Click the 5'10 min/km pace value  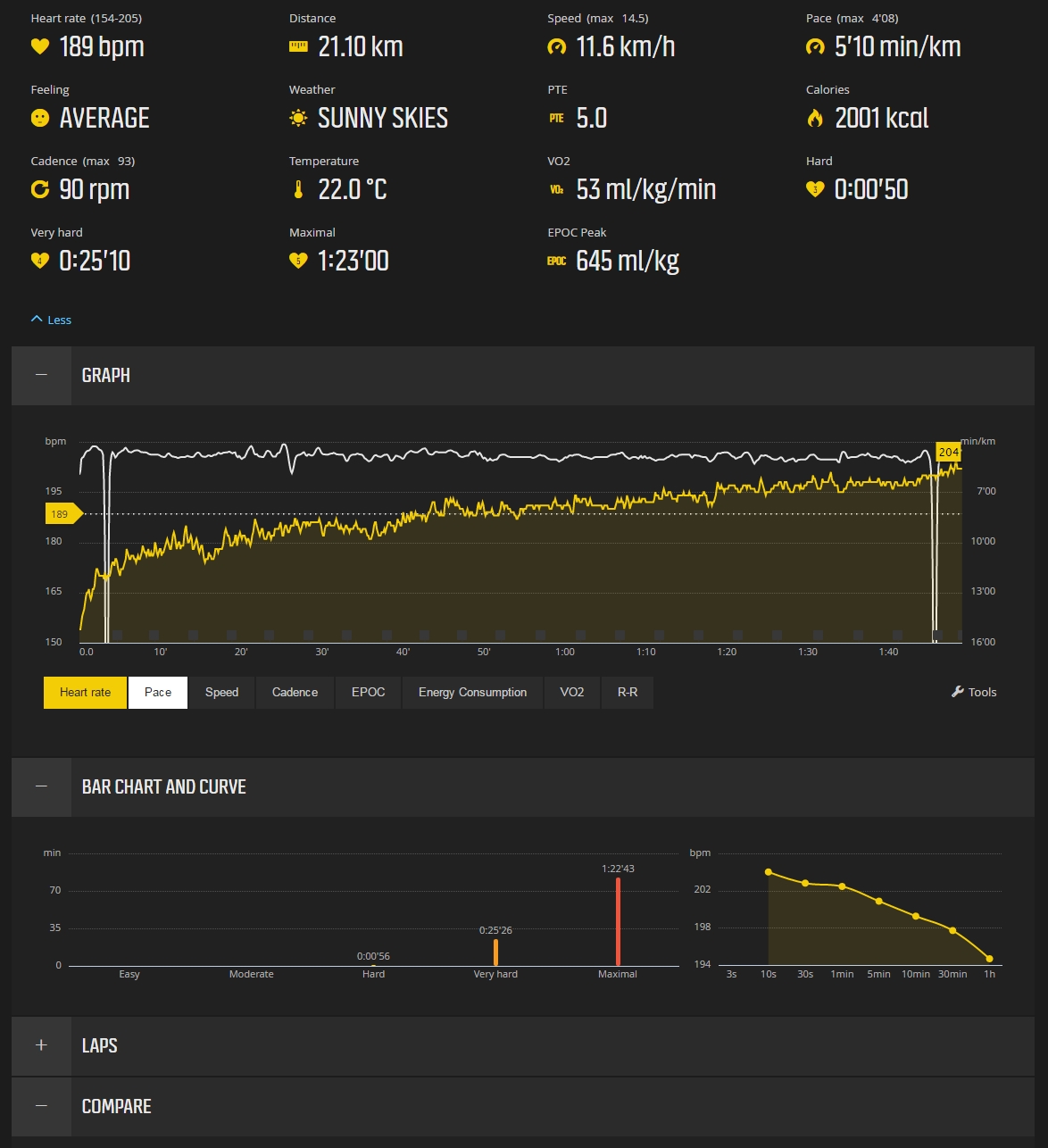coord(898,46)
